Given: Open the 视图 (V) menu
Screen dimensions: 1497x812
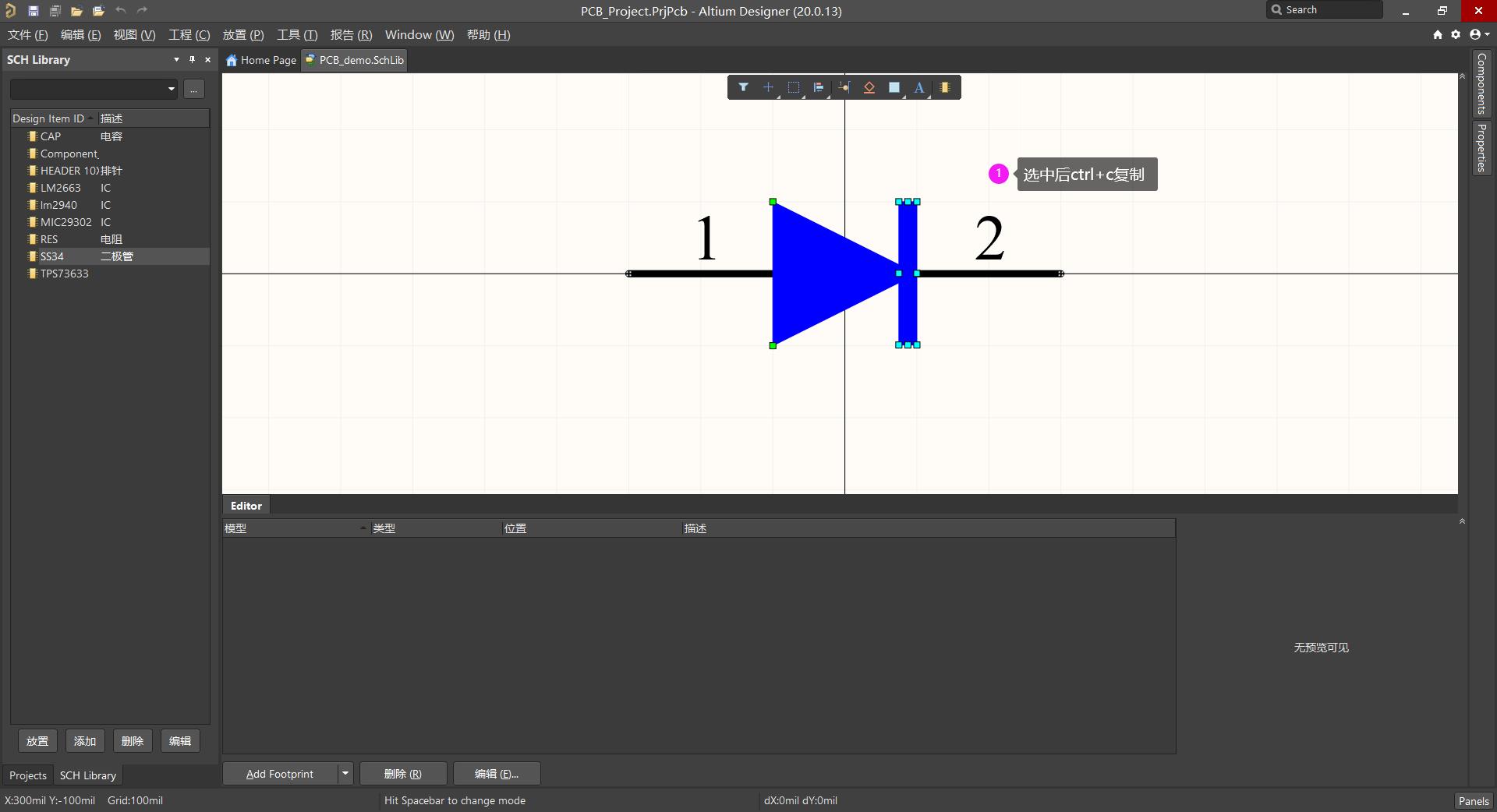Looking at the screenshot, I should [134, 35].
